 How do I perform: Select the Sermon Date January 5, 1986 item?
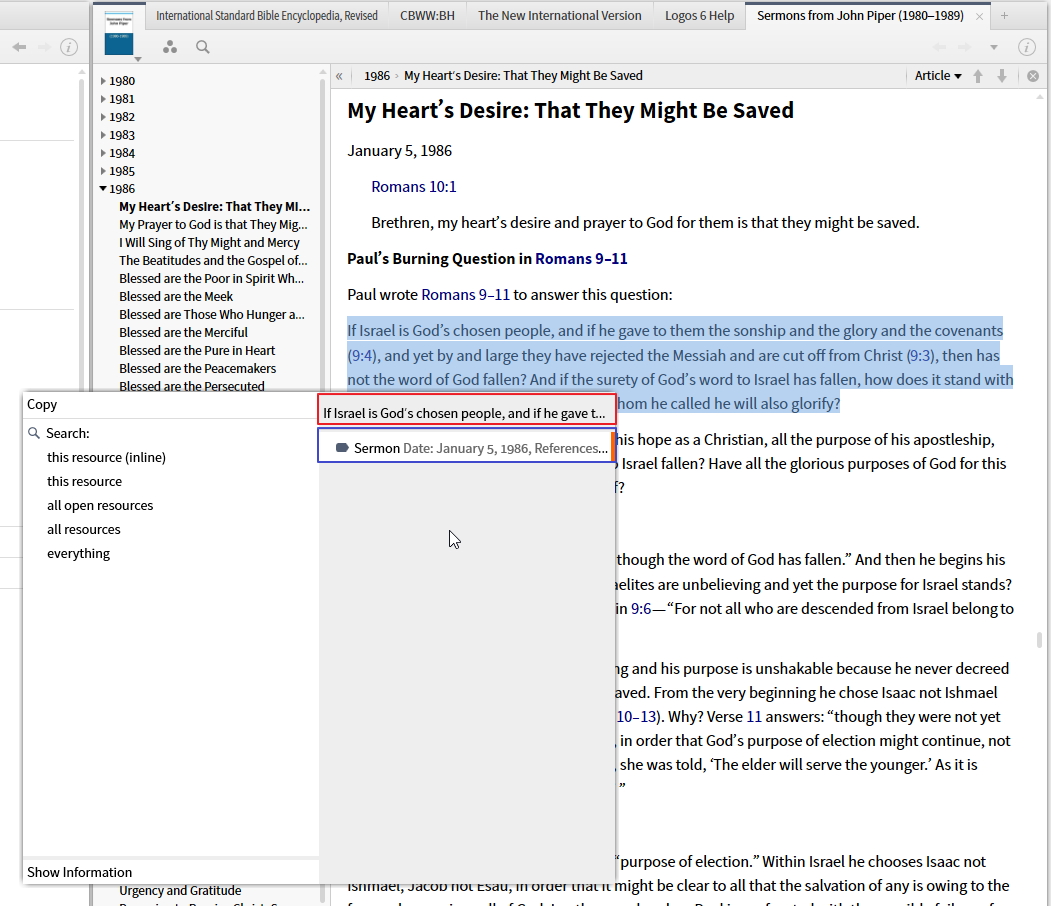coord(467,445)
